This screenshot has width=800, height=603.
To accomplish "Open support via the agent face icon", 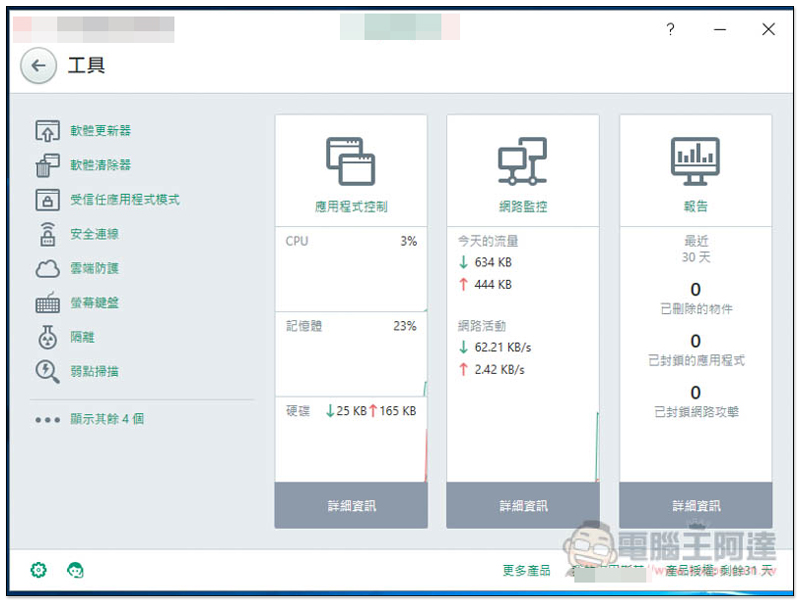I will 76,570.
